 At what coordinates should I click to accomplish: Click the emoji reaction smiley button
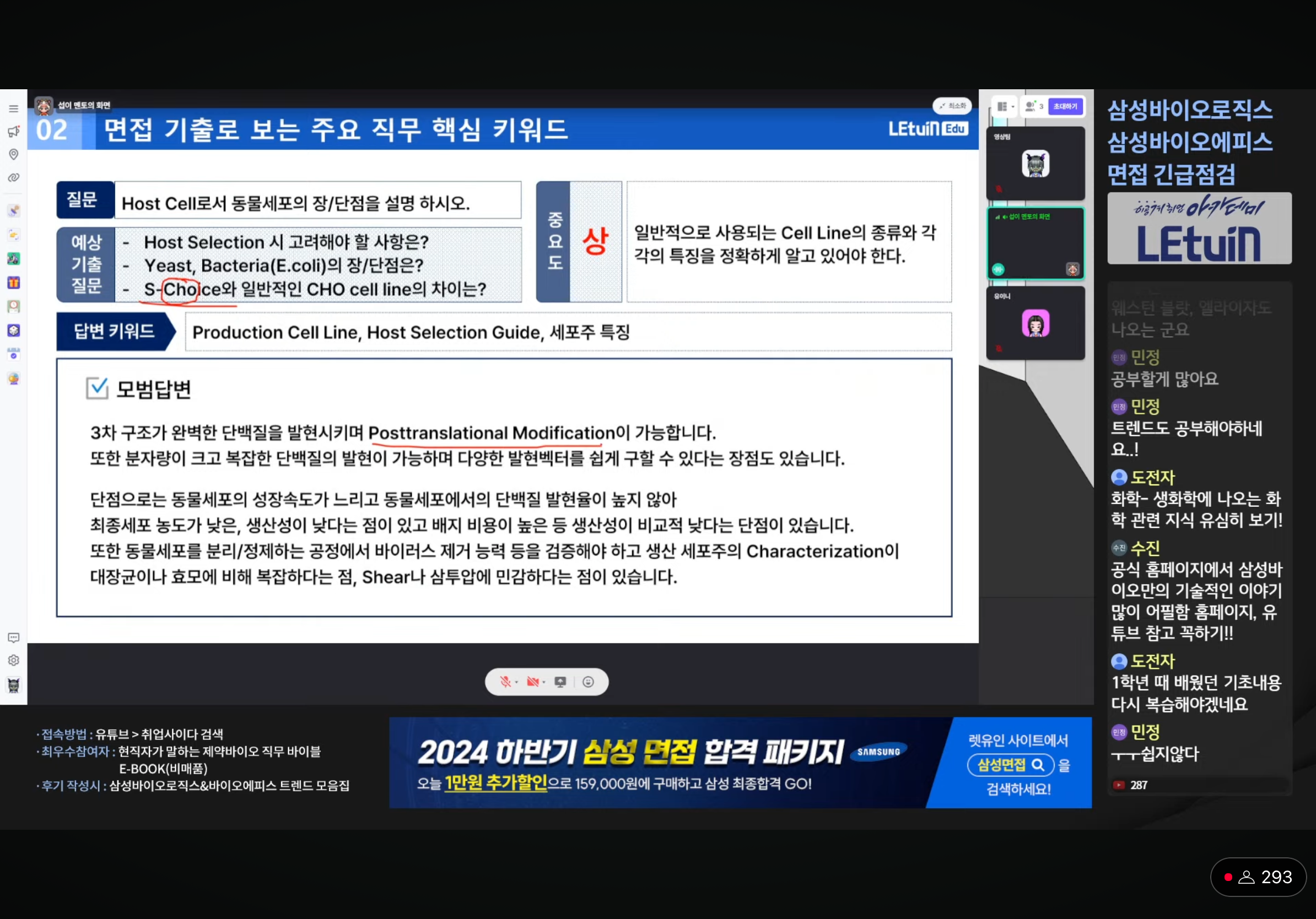coord(588,682)
